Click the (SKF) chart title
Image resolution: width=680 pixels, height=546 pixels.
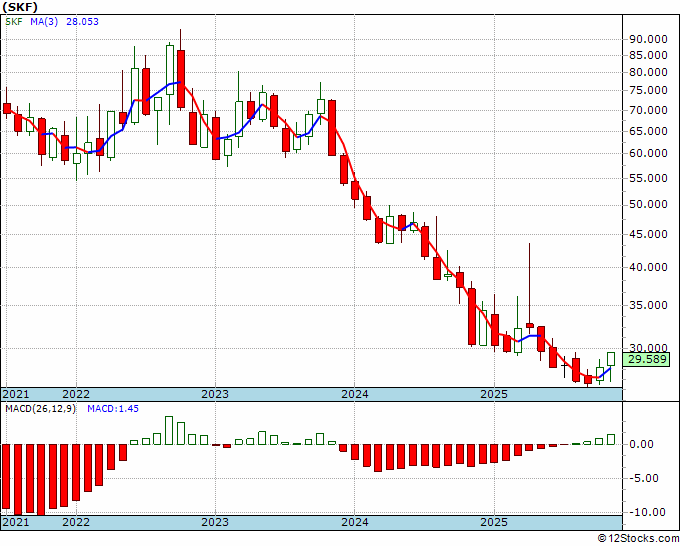[x=20, y=7]
